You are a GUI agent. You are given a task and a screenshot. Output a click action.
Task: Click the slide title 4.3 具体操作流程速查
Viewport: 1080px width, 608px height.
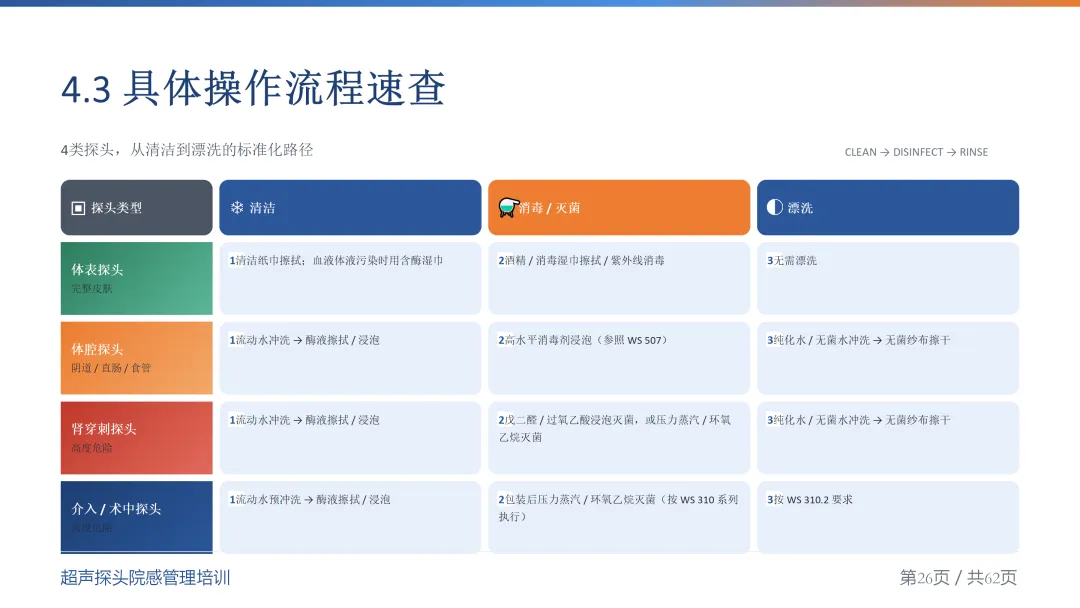[x=253, y=88]
